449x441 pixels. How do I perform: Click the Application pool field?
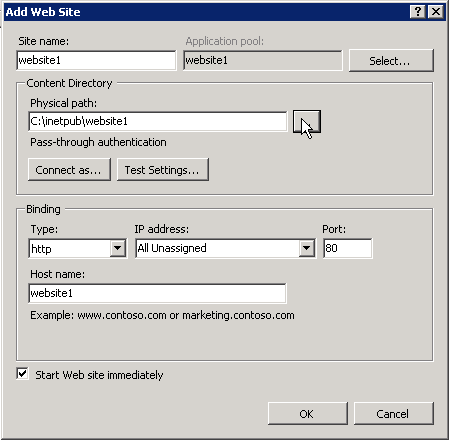point(263,60)
